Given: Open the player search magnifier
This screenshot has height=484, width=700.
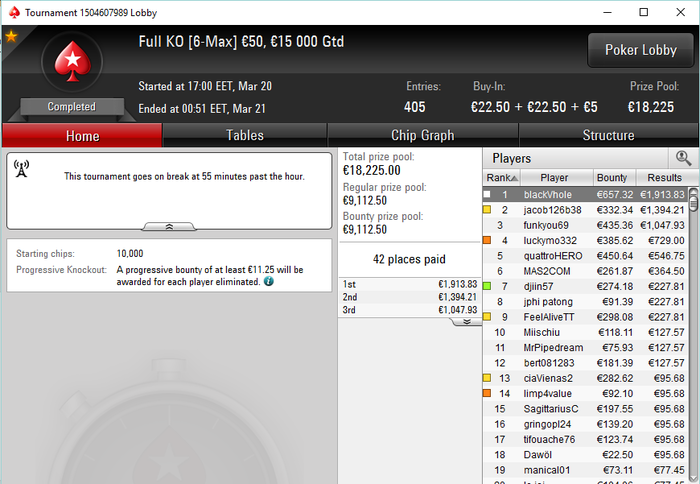Looking at the screenshot, I should (683, 158).
